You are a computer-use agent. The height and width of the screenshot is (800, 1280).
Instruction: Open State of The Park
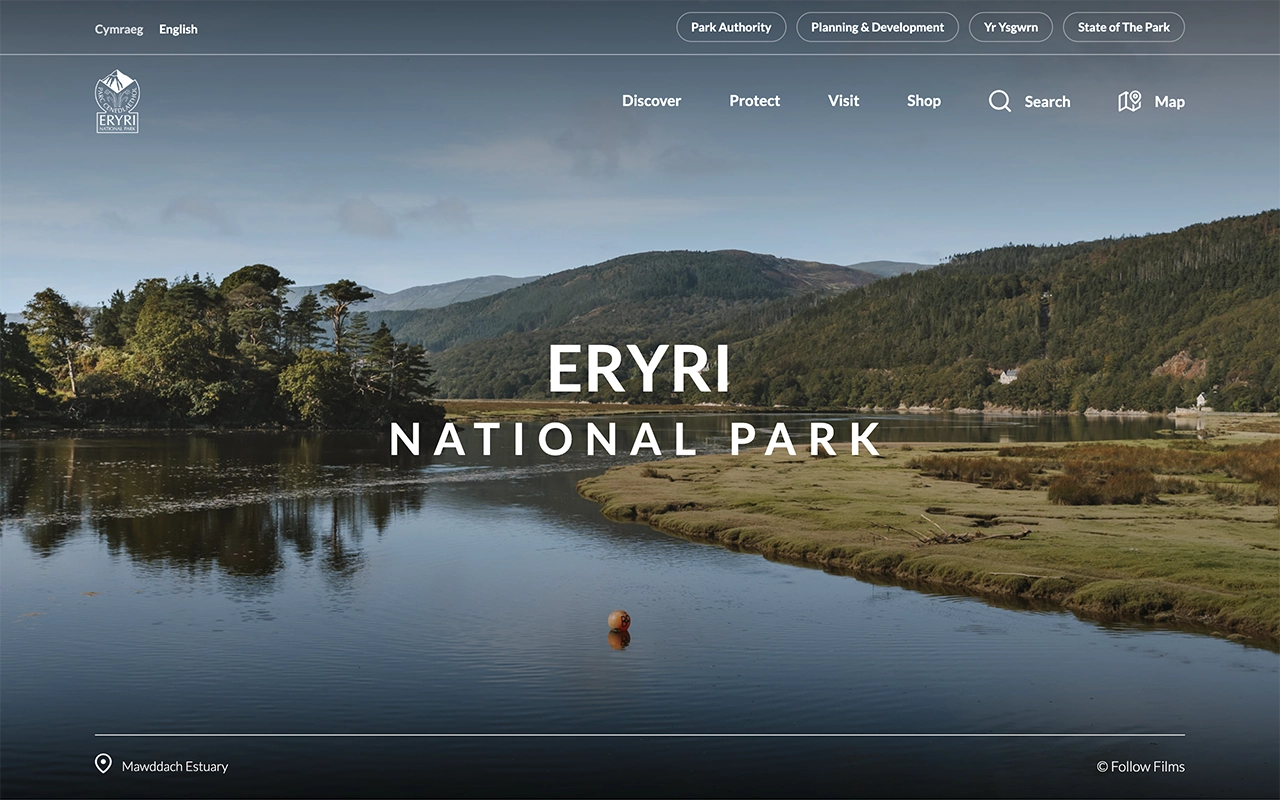[x=1123, y=27]
